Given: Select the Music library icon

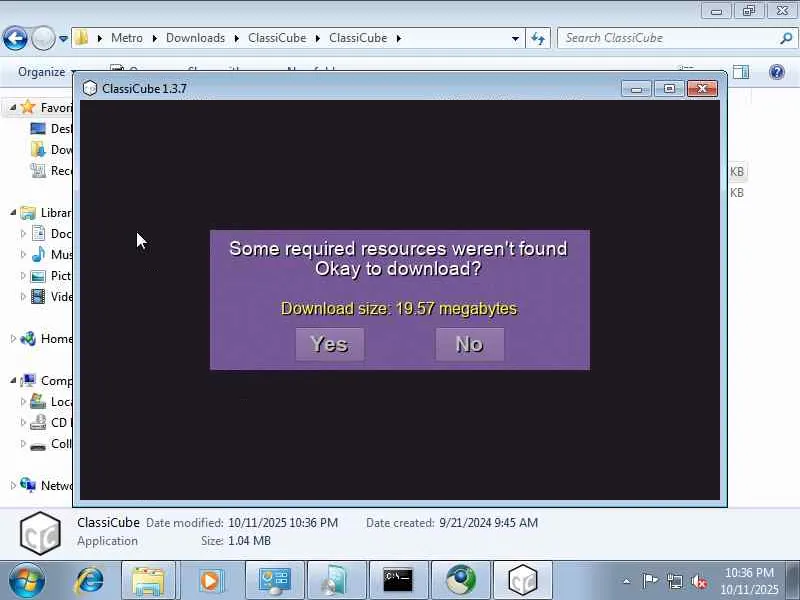Looking at the screenshot, I should [38, 254].
